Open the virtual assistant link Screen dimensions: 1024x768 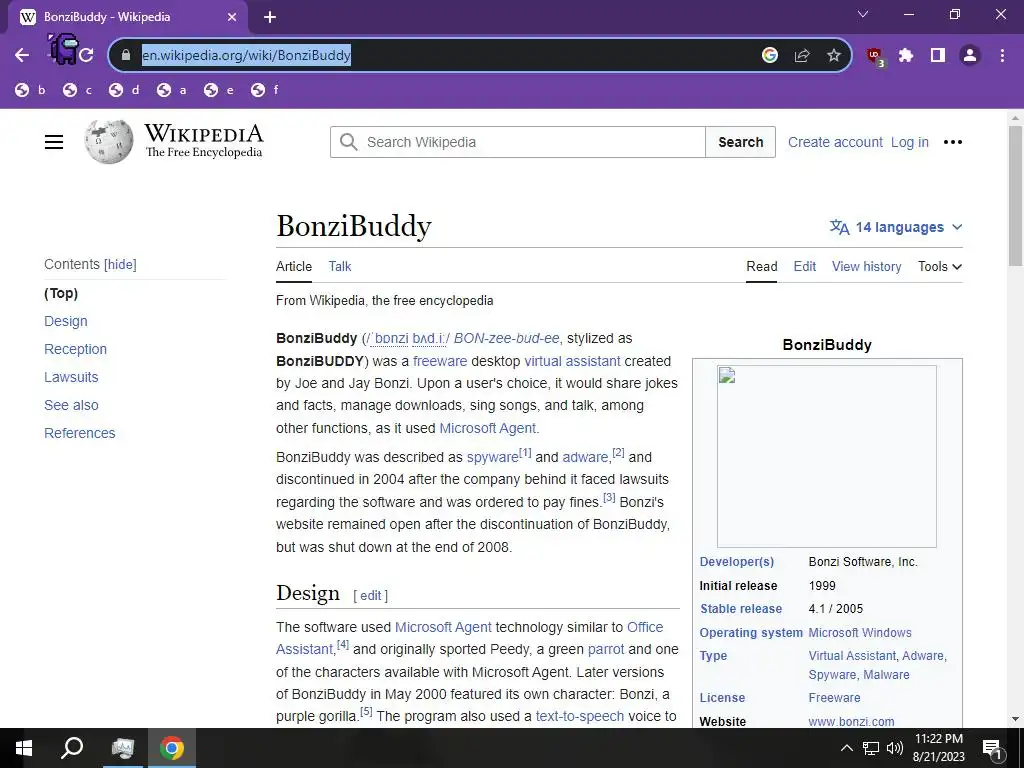point(572,361)
